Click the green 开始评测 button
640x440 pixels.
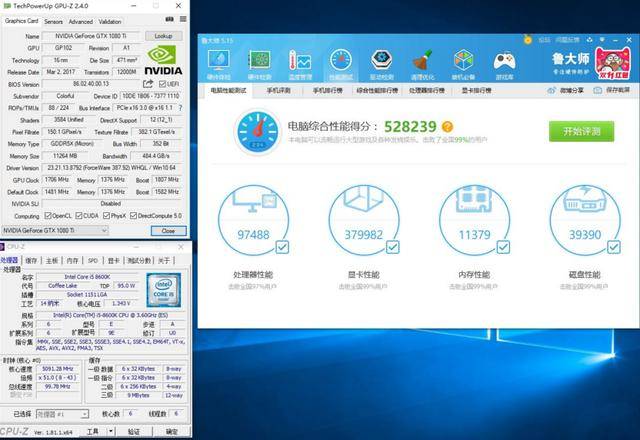[581, 131]
